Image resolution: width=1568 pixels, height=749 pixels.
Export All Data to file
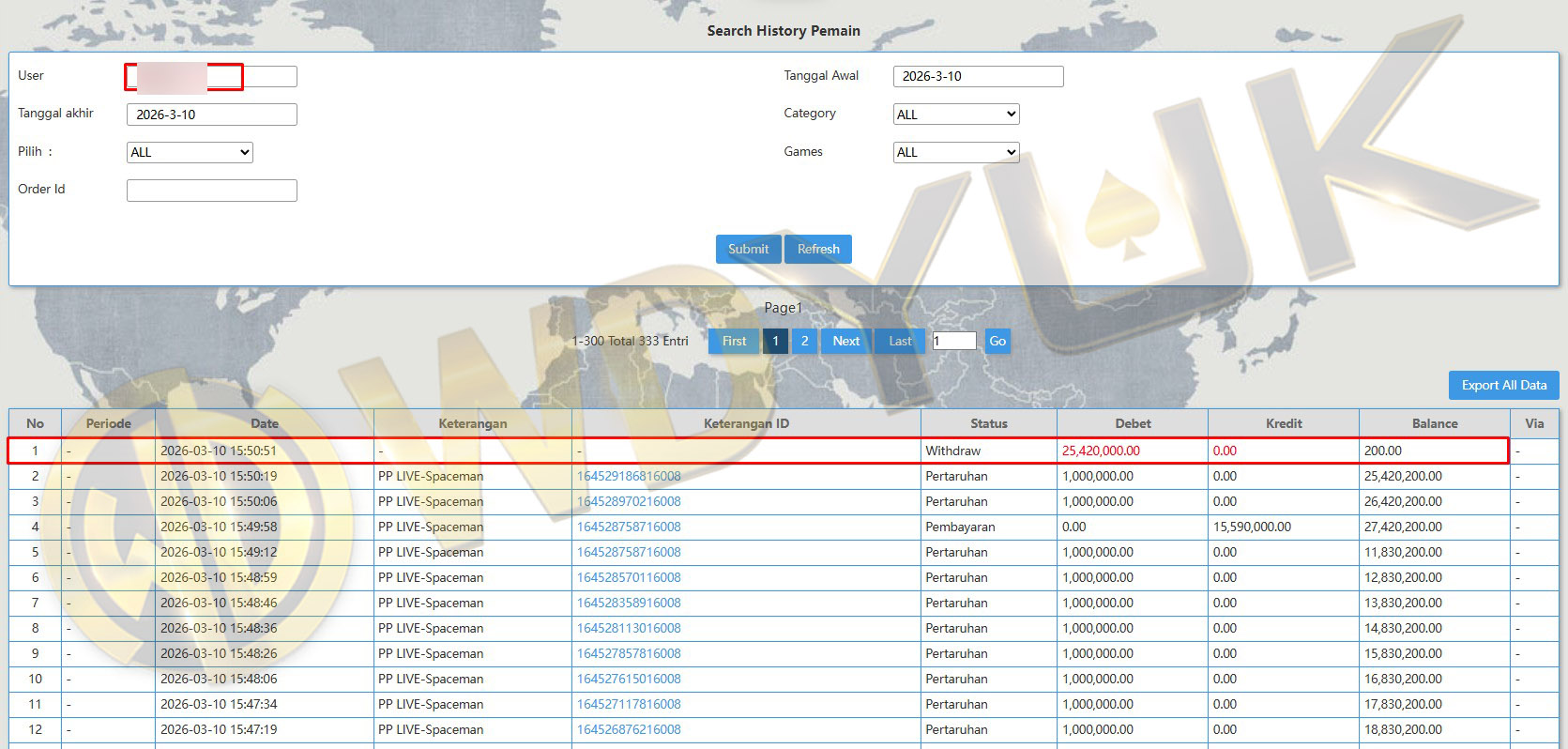(x=1503, y=385)
